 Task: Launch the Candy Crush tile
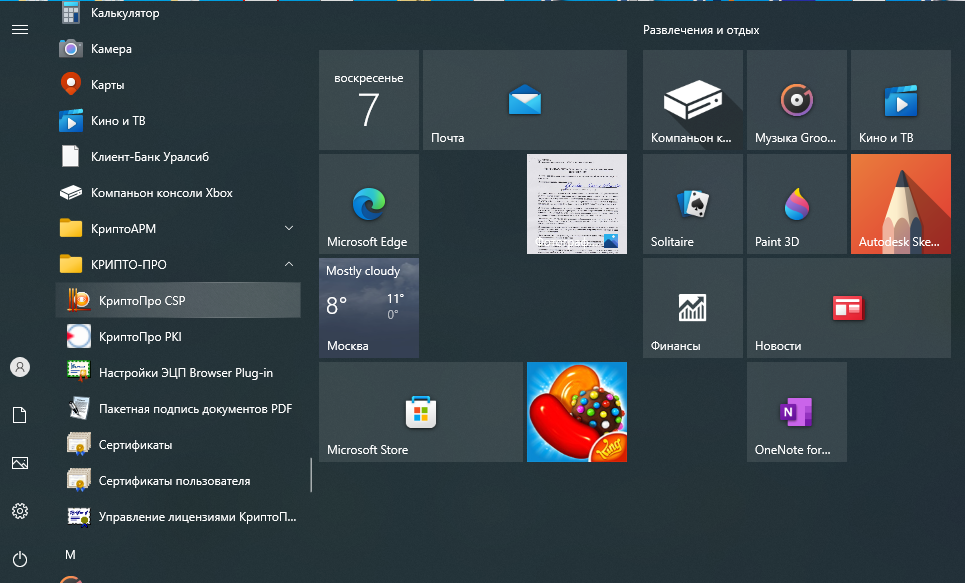click(577, 412)
